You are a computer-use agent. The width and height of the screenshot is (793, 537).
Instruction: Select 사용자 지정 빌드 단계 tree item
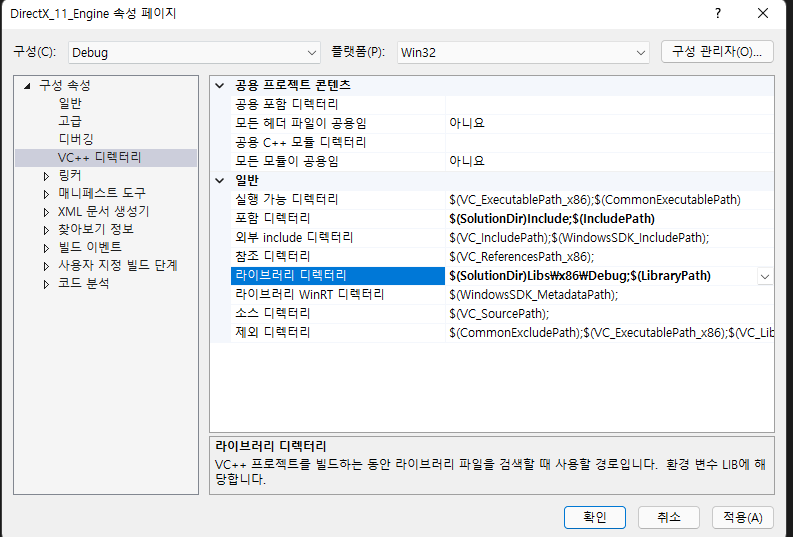point(118,265)
